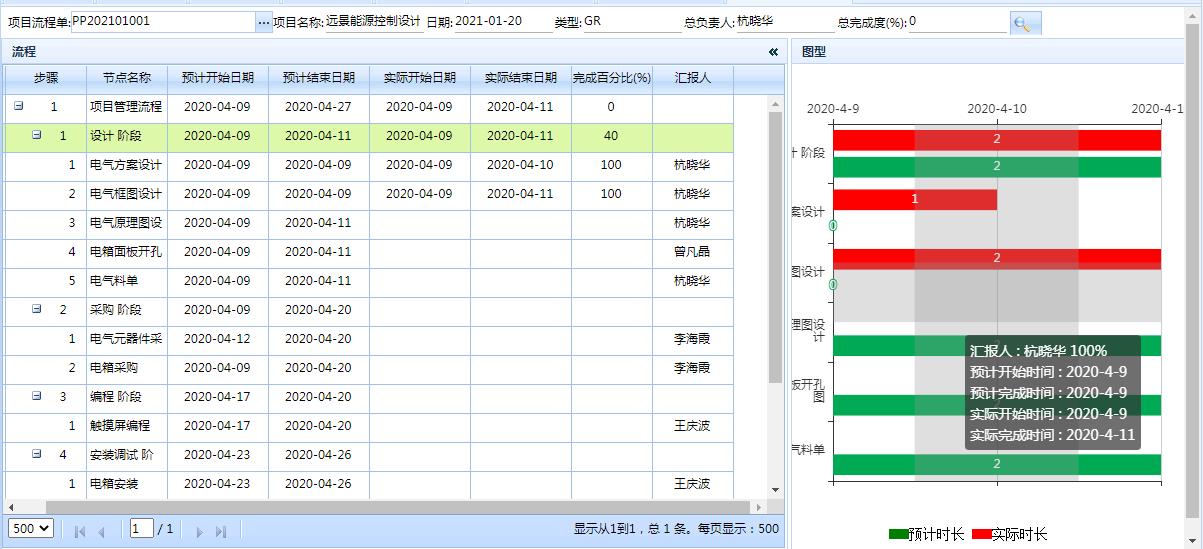Collapse the 项目管理流程 root node
This screenshot has width=1203, height=549.
coord(19,106)
